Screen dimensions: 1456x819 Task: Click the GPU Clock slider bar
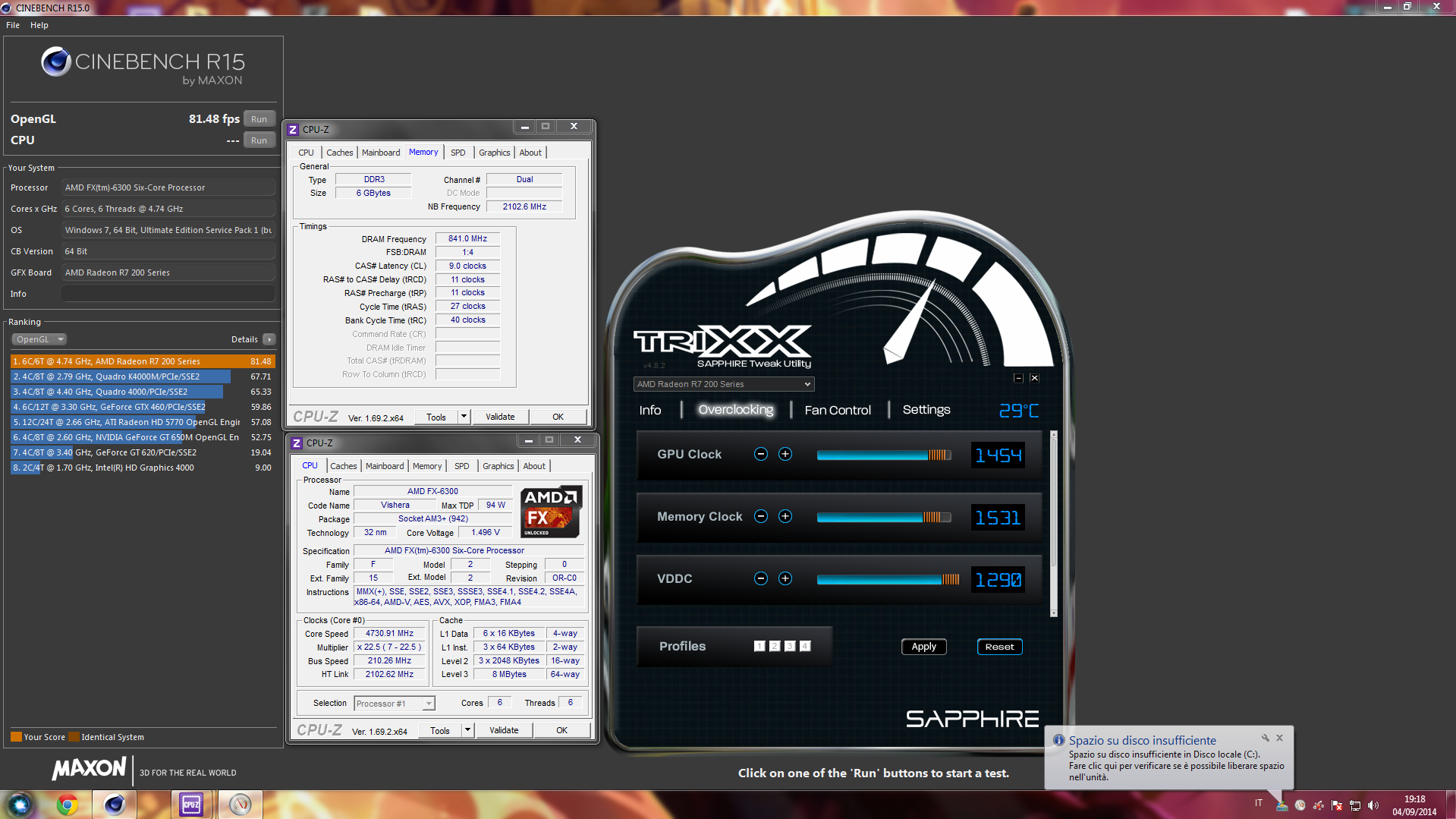[884, 455]
